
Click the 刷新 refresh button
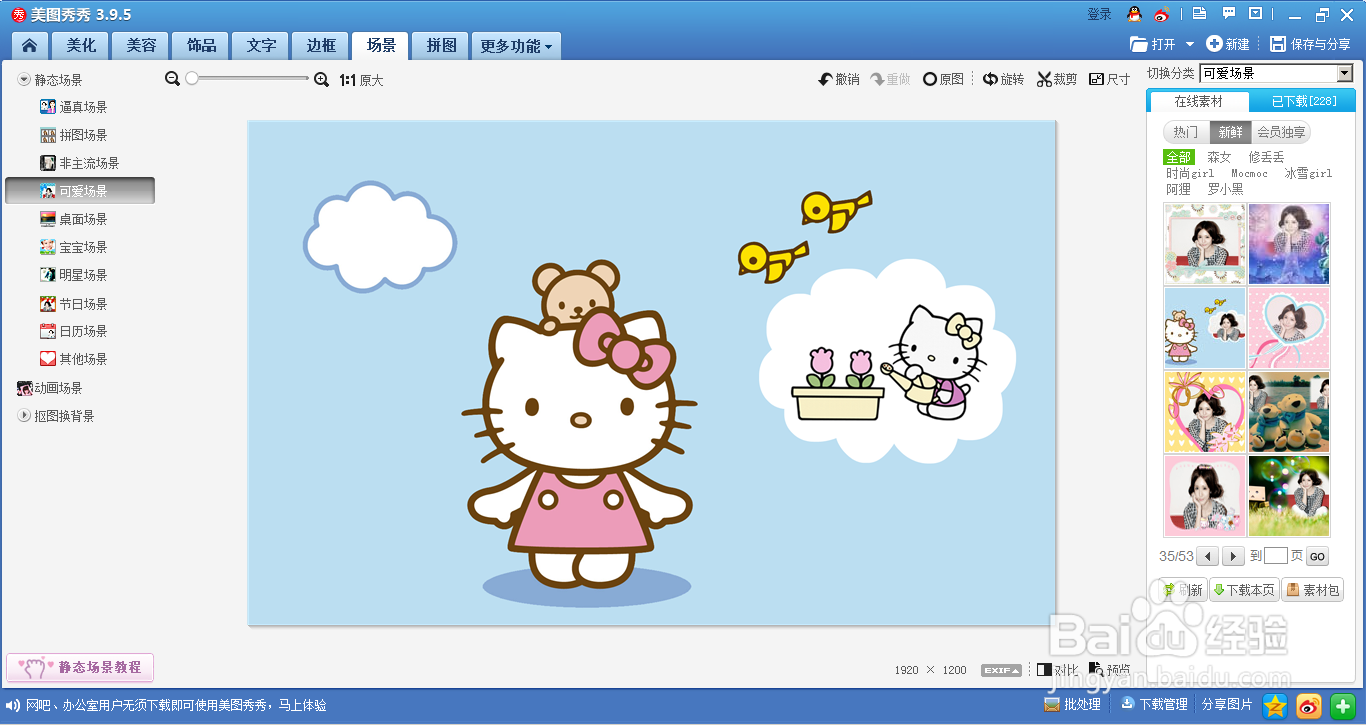point(1184,590)
